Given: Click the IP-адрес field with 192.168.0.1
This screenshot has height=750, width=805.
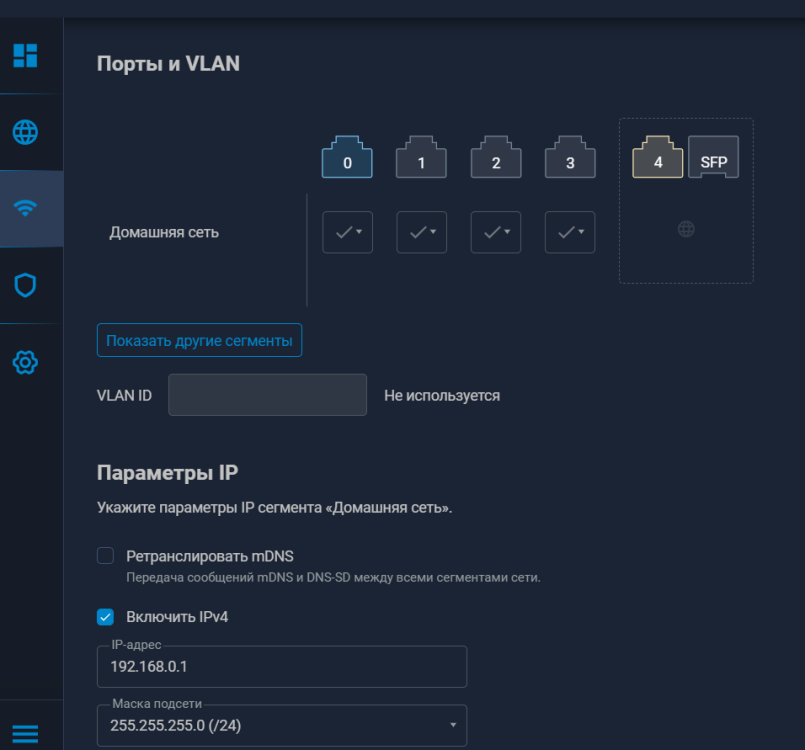Looking at the screenshot, I should tap(281, 667).
